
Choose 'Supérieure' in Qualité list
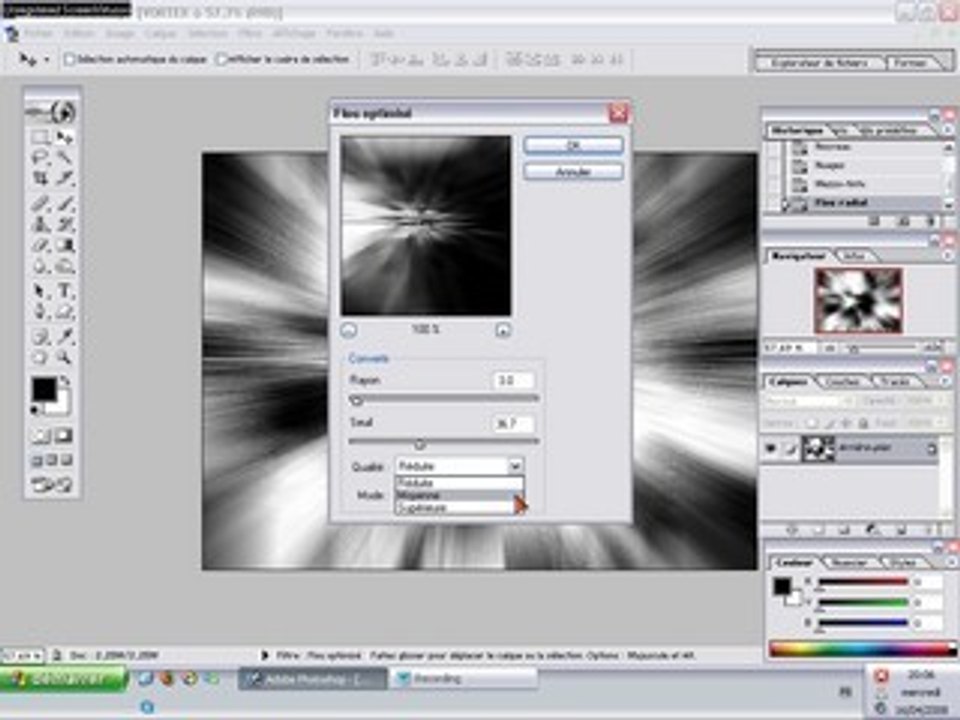coord(459,508)
